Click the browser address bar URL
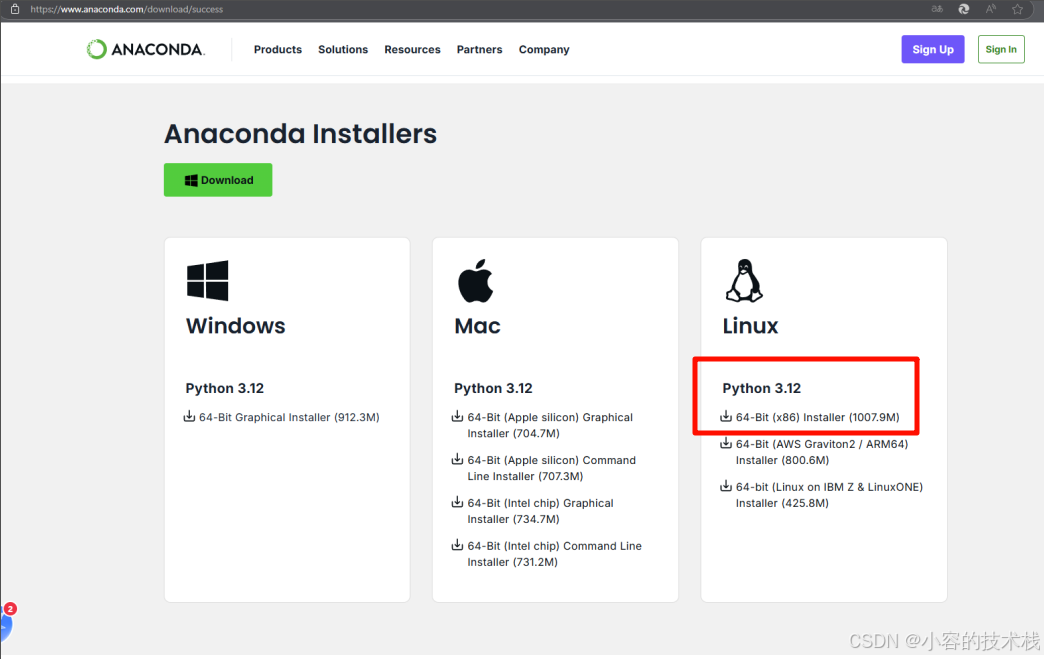 127,9
